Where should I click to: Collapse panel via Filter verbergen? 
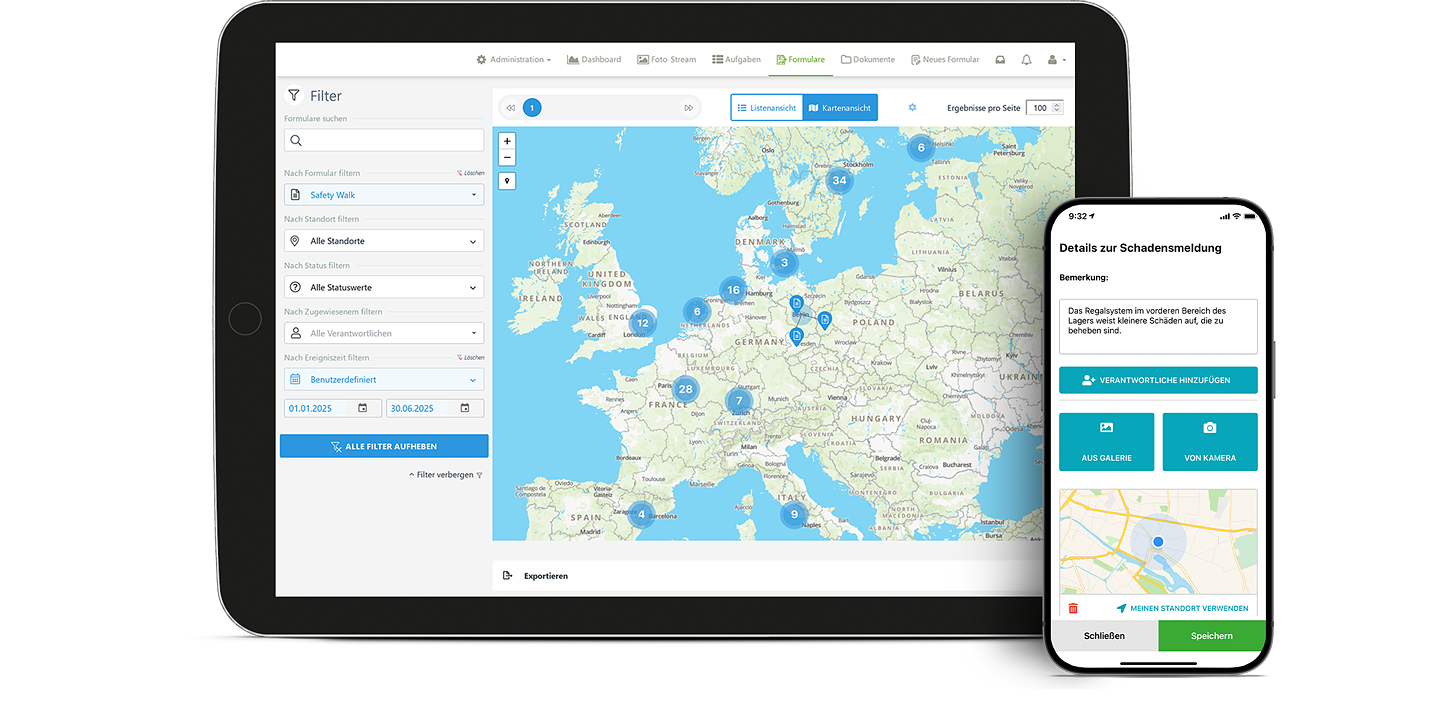click(445, 475)
